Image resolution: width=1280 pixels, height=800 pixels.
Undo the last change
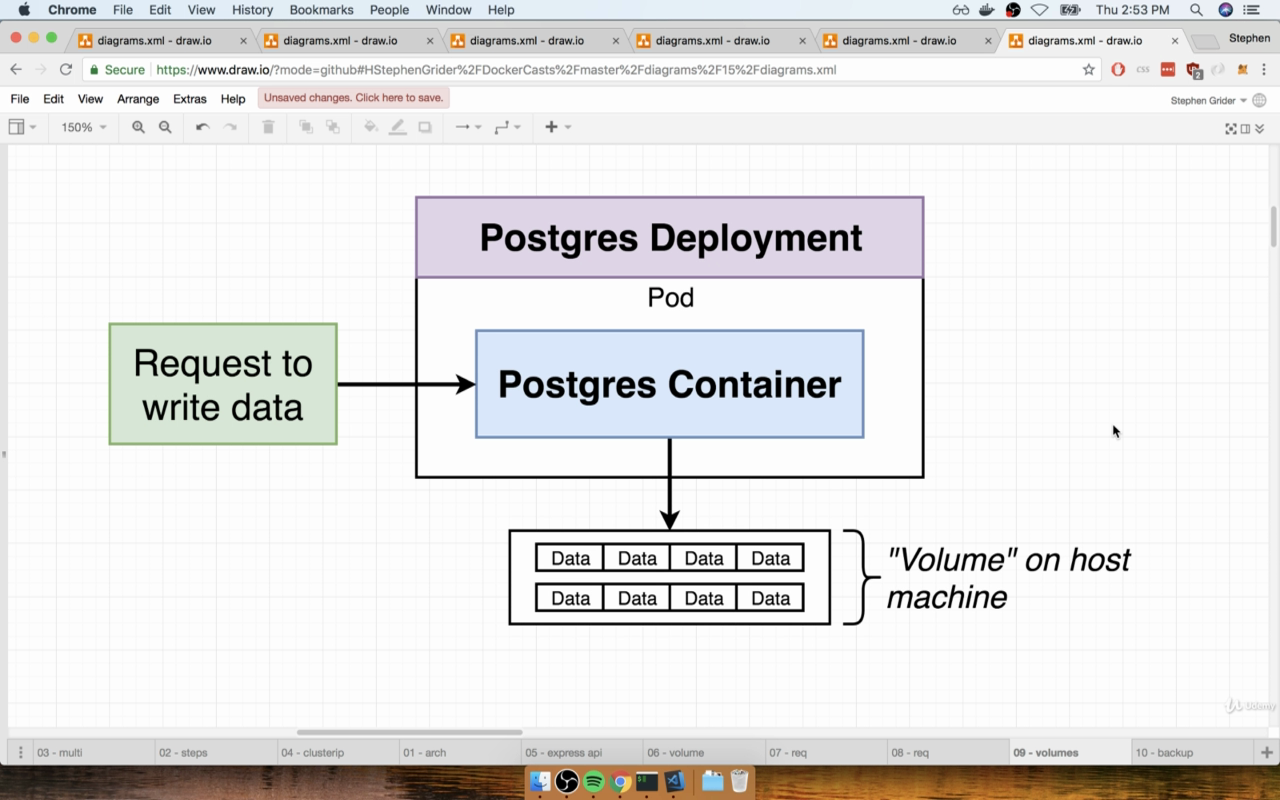click(202, 127)
